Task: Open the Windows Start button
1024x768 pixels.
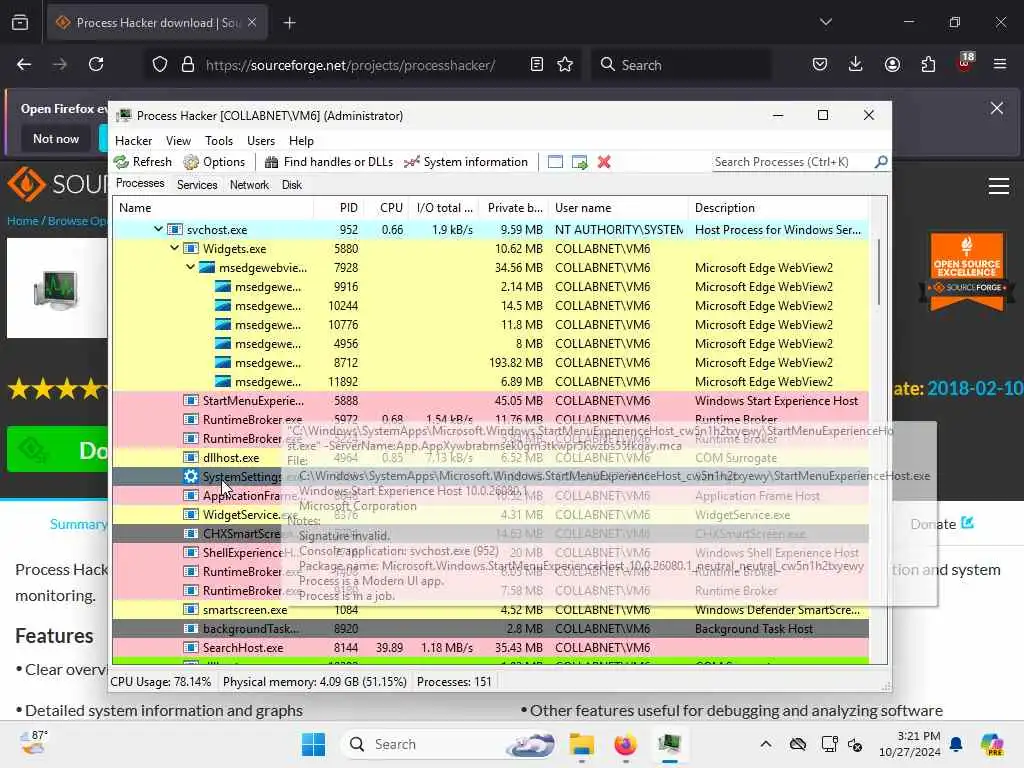Action: point(313,744)
